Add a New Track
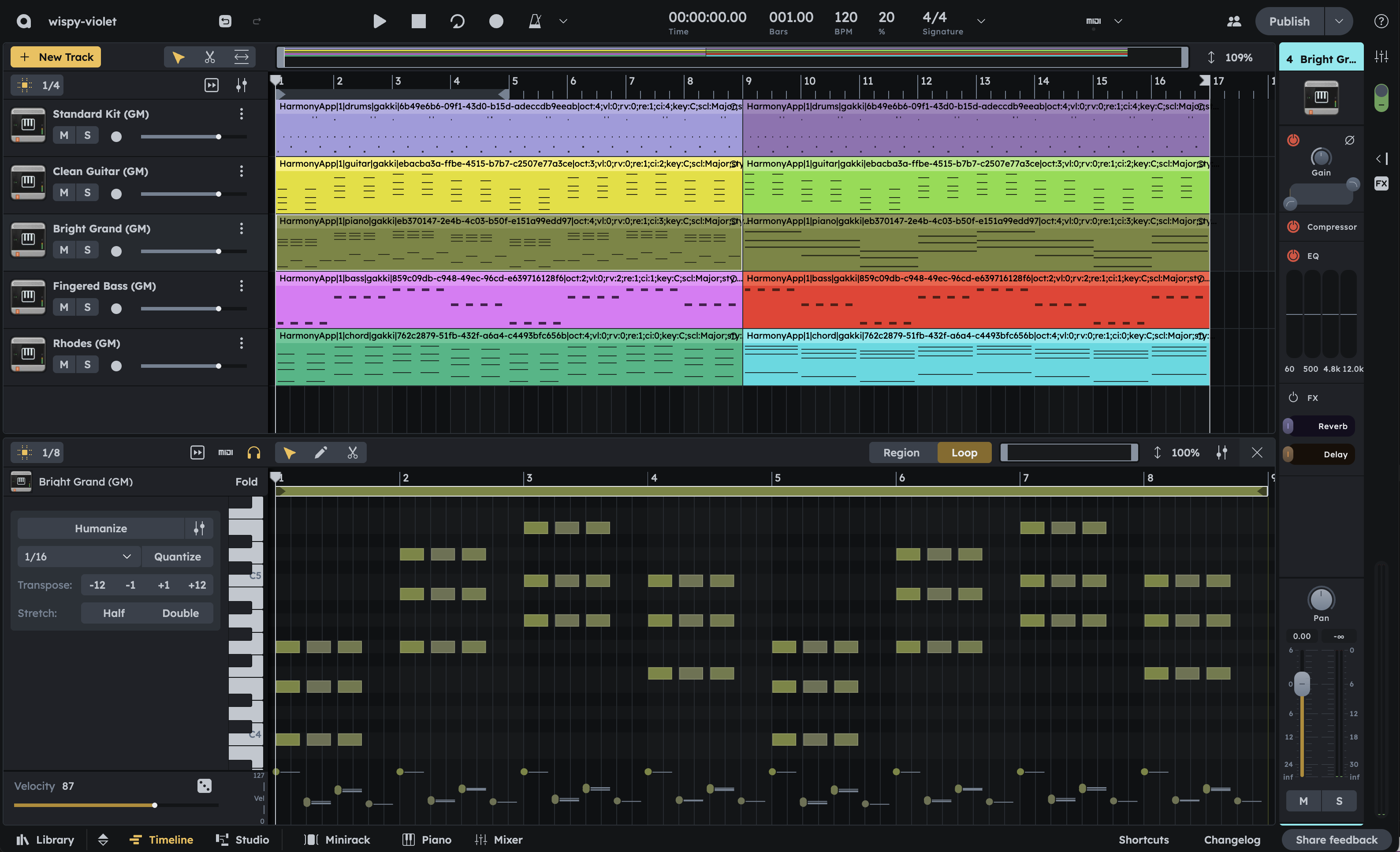The height and width of the screenshot is (852, 1400). 56,57
